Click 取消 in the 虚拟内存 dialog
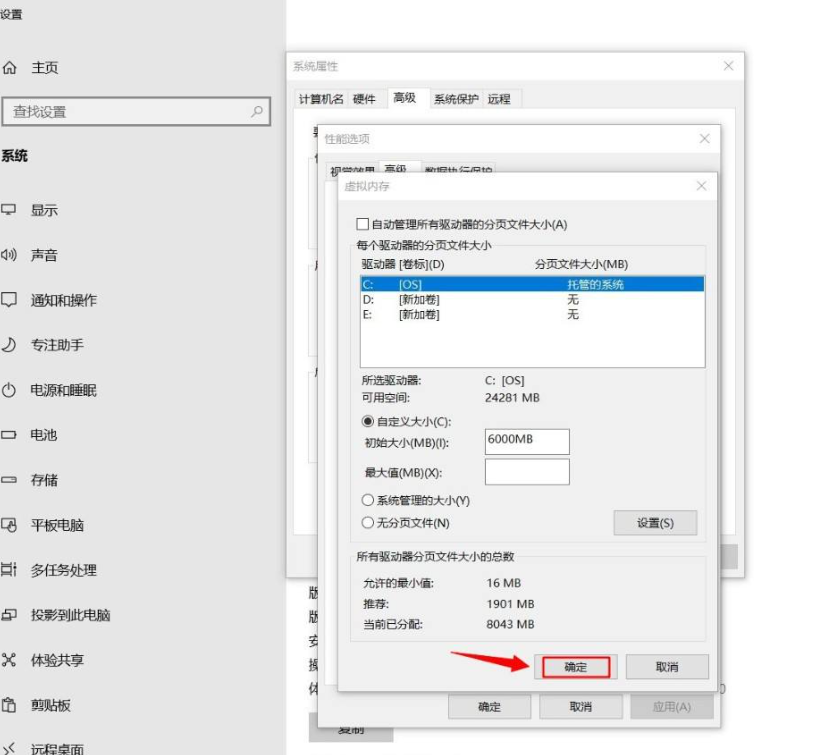 667,667
